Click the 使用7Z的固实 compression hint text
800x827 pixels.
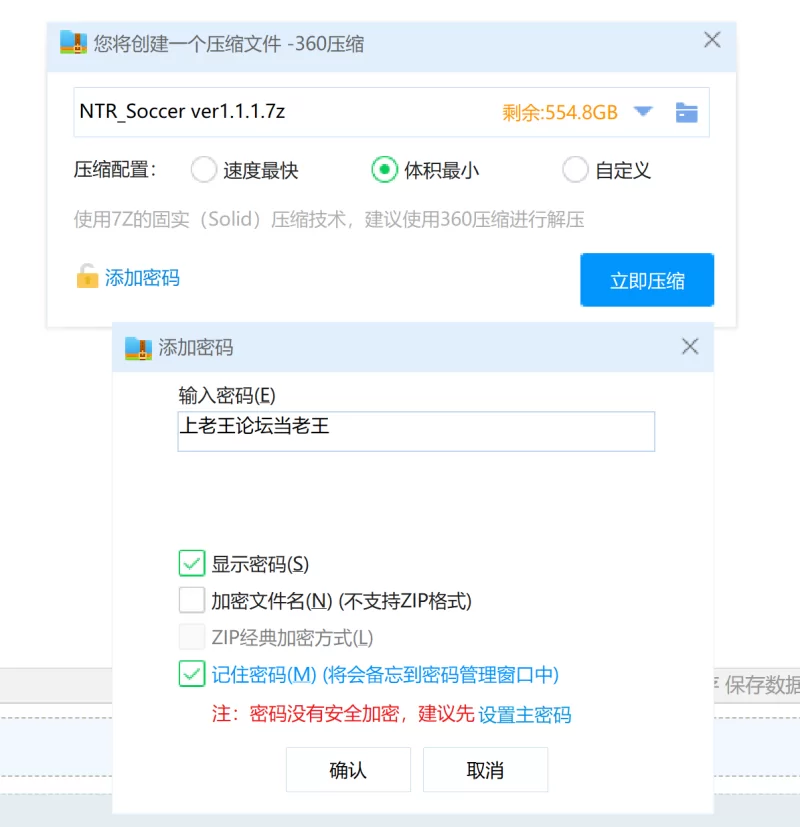tap(329, 219)
